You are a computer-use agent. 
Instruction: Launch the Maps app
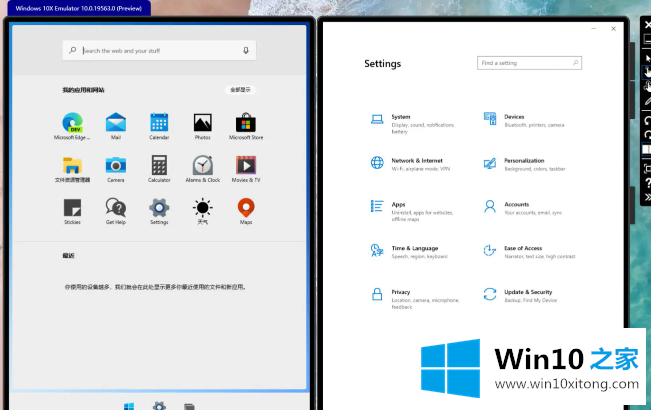(246, 208)
